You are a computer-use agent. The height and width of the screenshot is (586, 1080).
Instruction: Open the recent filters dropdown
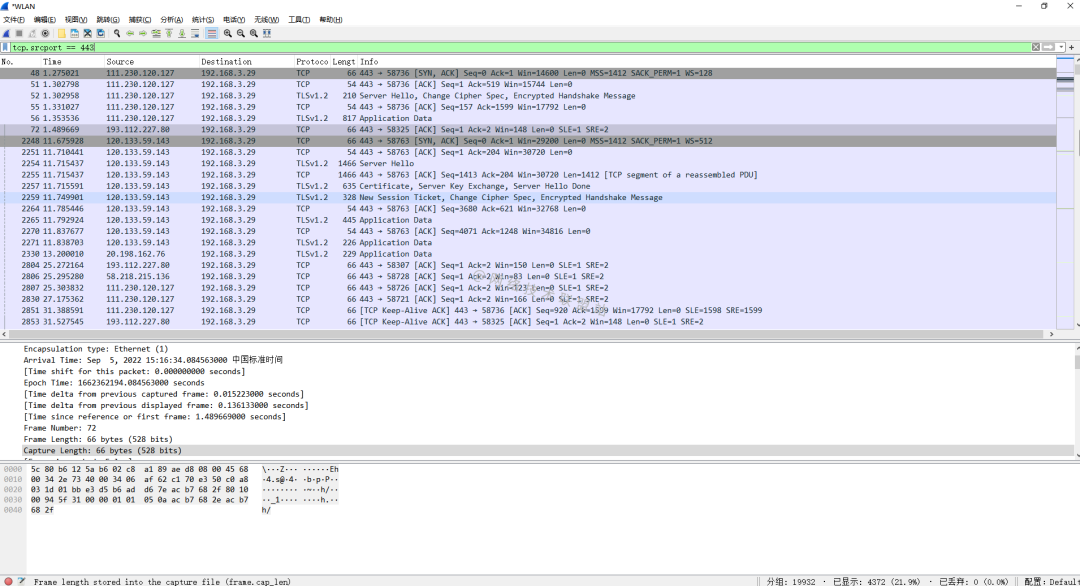1061,48
